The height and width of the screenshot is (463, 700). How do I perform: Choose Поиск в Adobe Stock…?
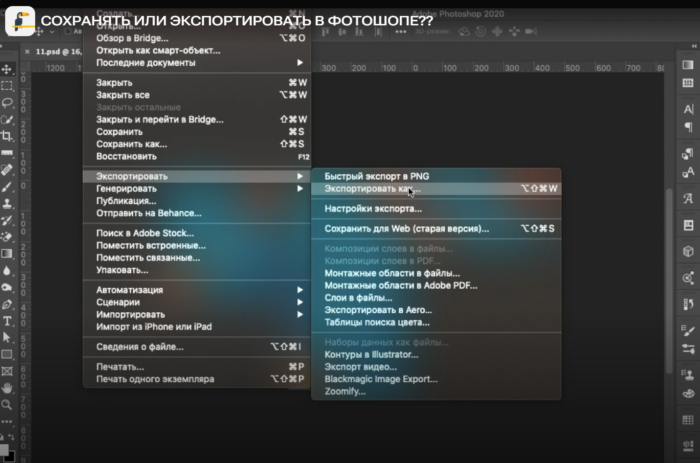pyautogui.click(x=196, y=233)
